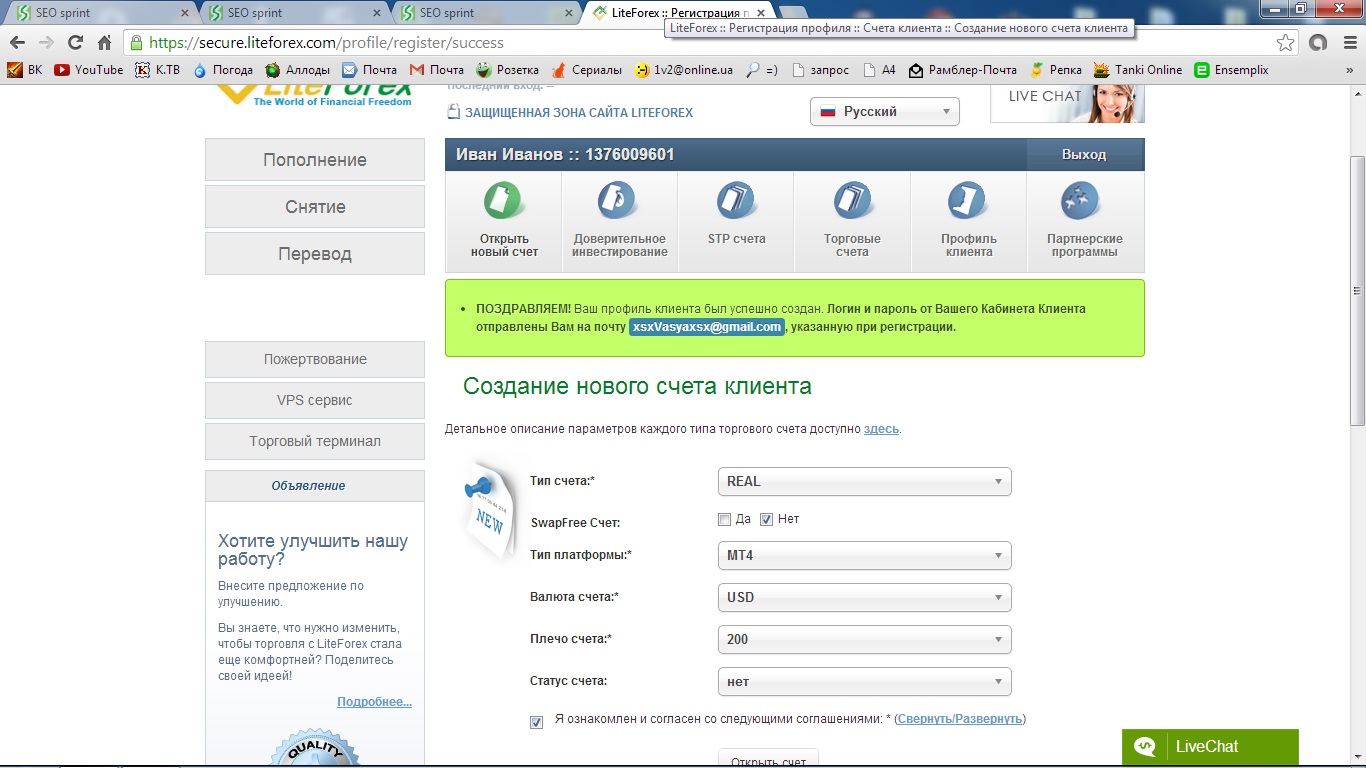Viewport: 1366px width, 768px height.
Task: Open the 'Статус счета' dropdown showing нет
Action: (865, 682)
